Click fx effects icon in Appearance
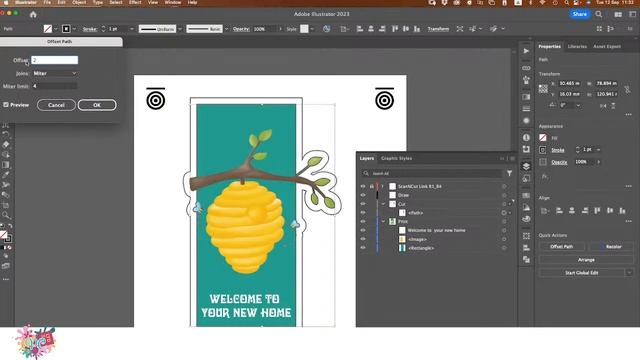Image resolution: width=640 pixels, height=360 pixels. [544, 176]
